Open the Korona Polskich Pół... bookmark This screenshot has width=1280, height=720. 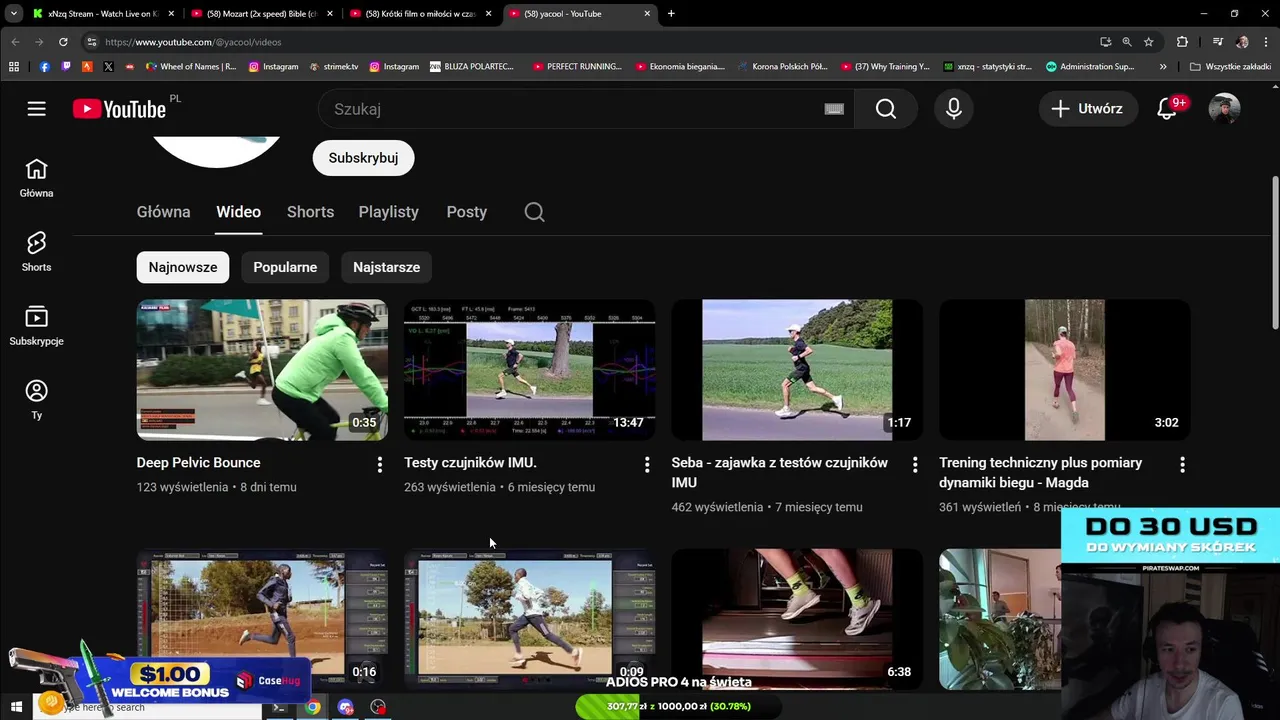[x=782, y=67]
